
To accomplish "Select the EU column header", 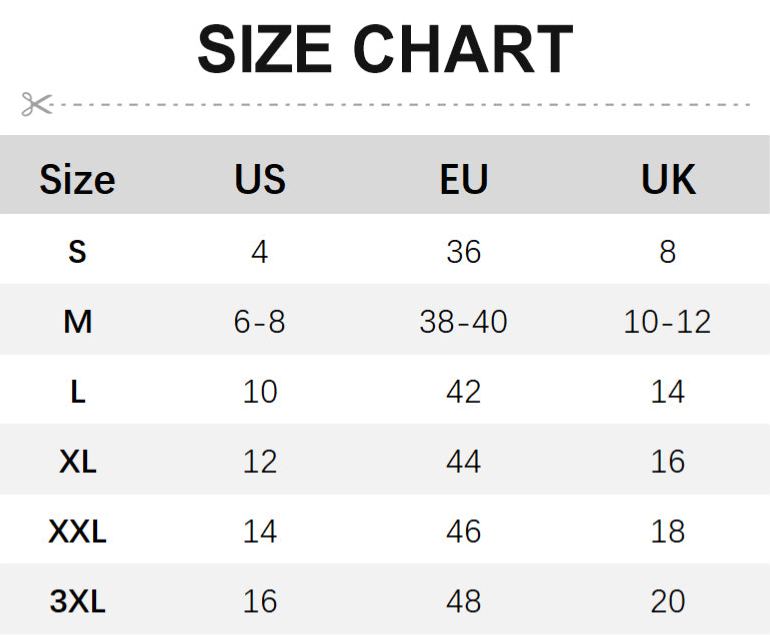I will tap(464, 180).
